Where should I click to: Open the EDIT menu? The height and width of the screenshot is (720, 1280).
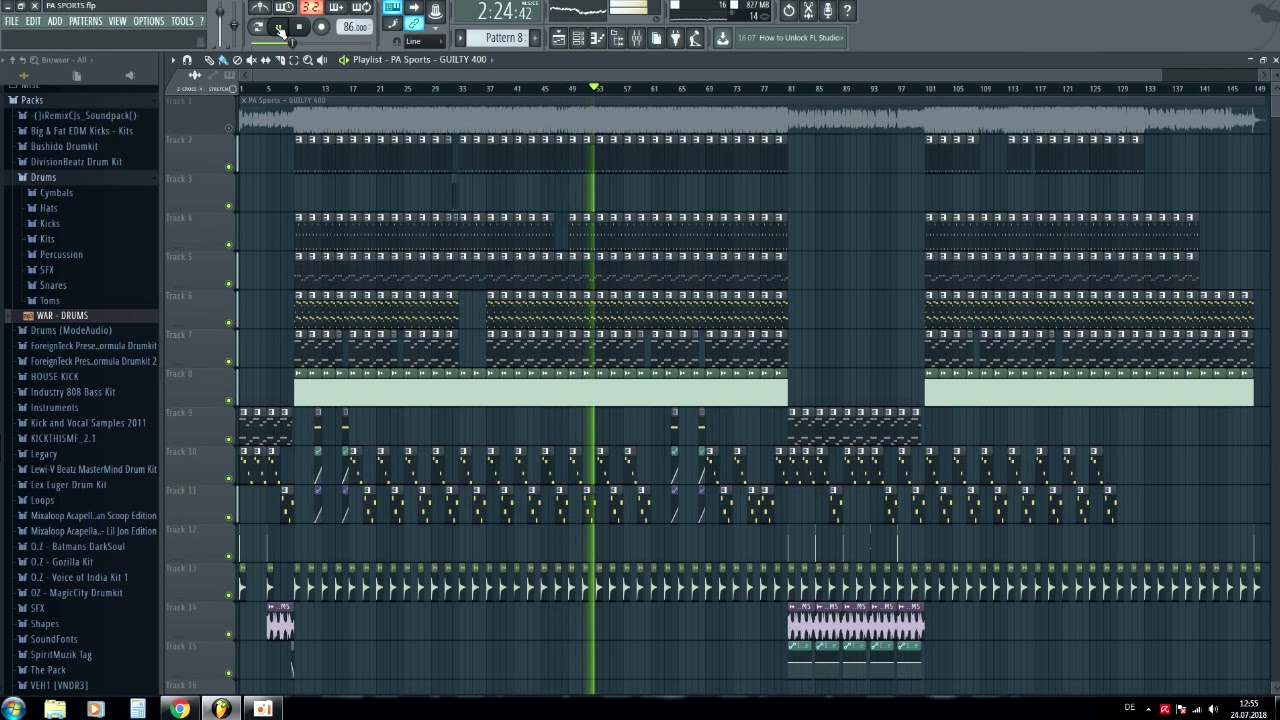pyautogui.click(x=33, y=21)
